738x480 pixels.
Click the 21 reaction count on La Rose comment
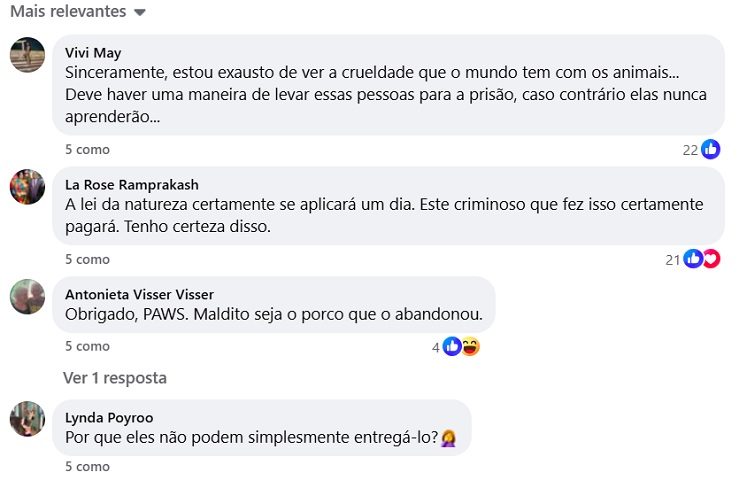(x=672, y=260)
